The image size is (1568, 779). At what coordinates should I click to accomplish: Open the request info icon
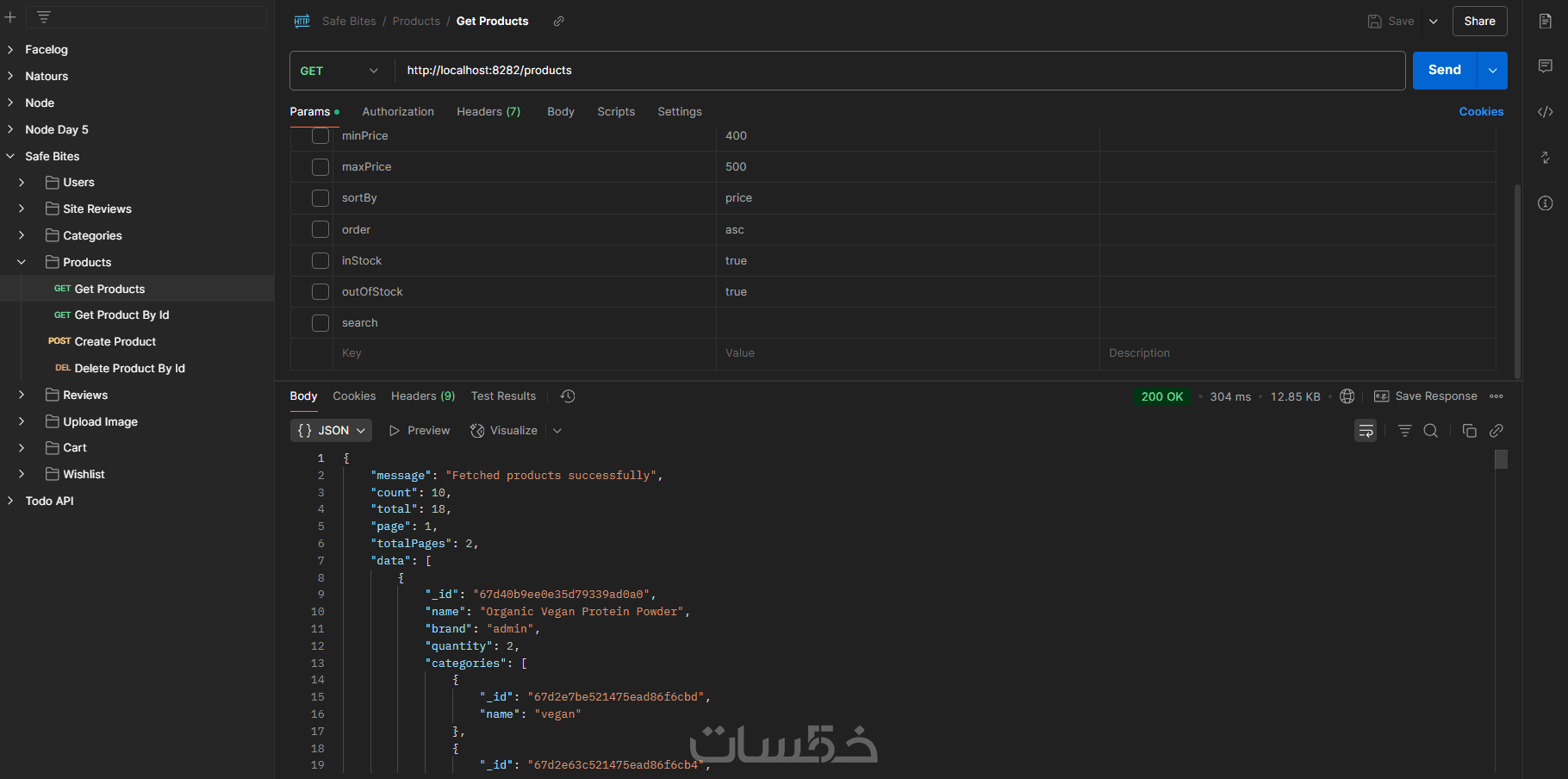(x=1546, y=203)
